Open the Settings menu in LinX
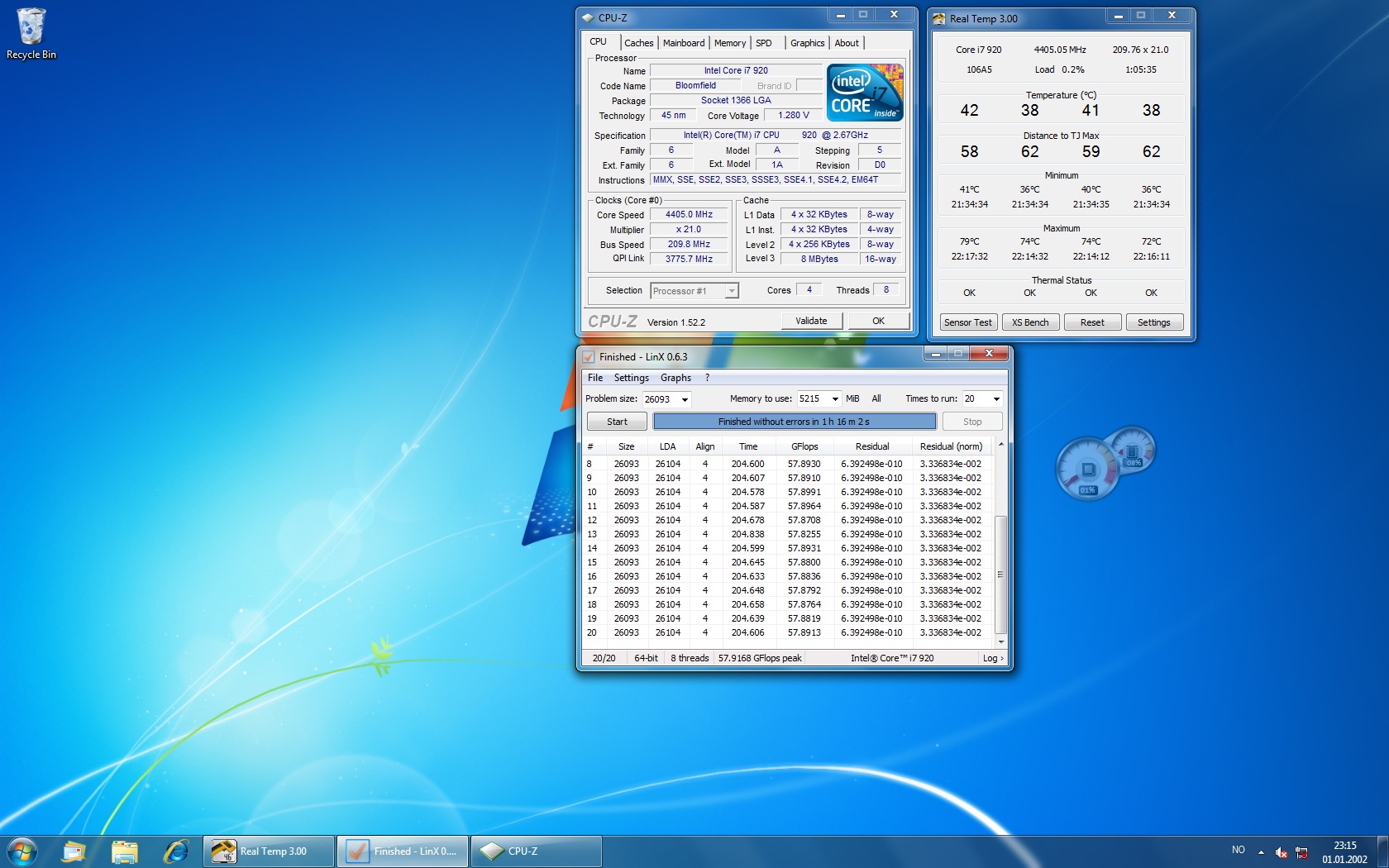 pyautogui.click(x=632, y=378)
